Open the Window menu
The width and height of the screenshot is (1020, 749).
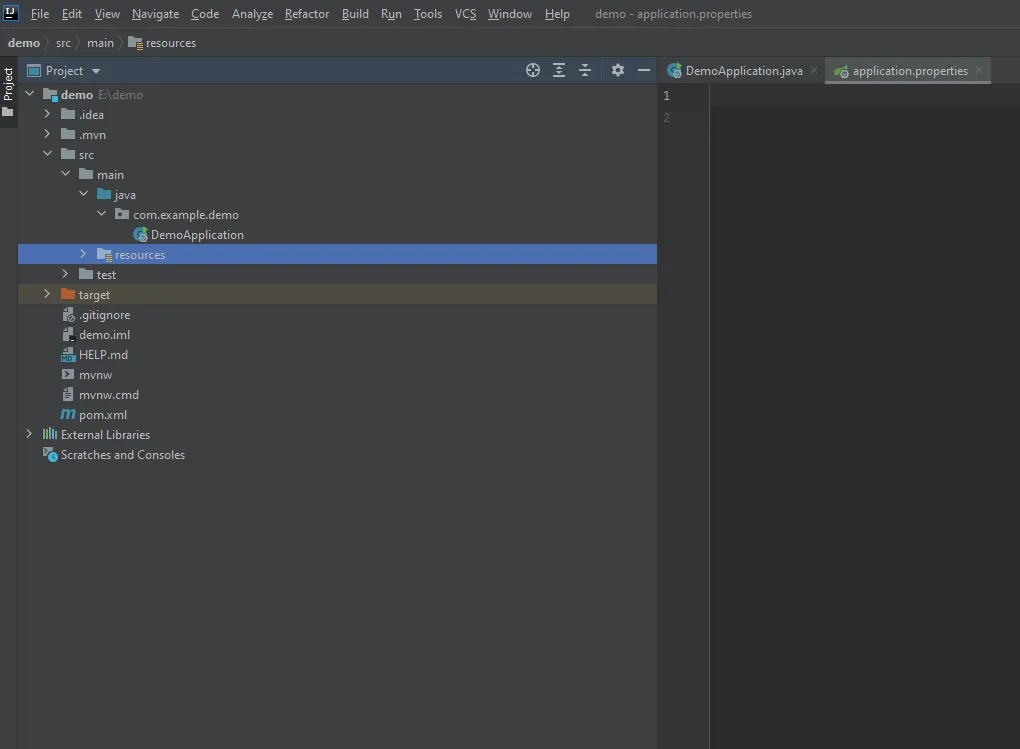(510, 14)
